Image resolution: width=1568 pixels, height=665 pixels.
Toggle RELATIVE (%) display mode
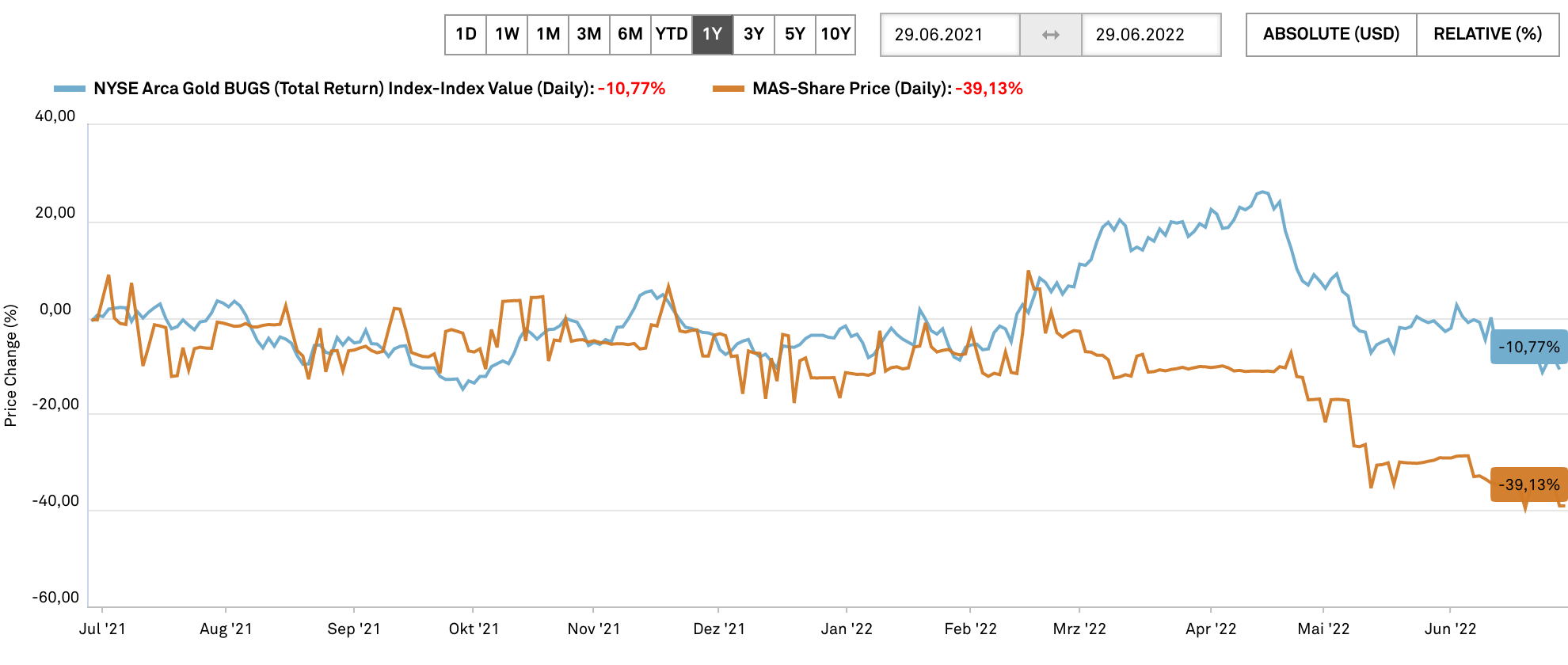coord(1487,35)
